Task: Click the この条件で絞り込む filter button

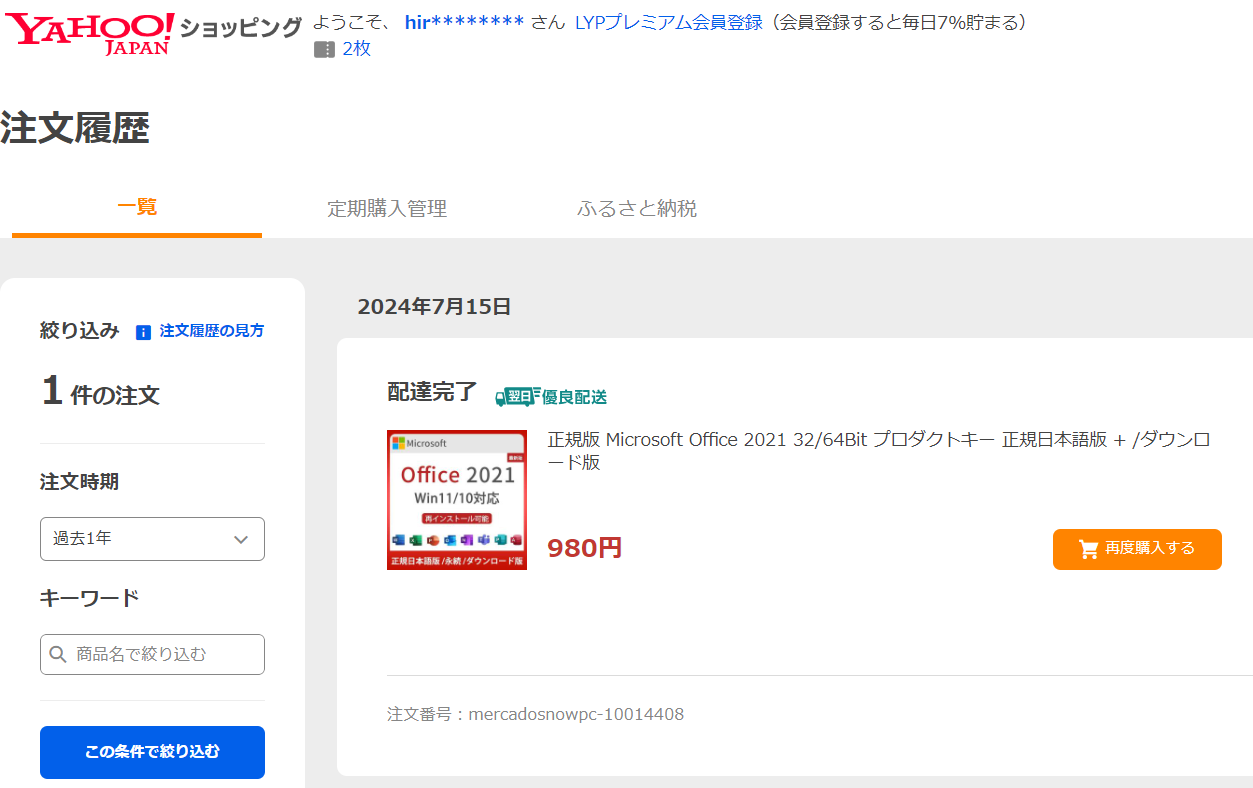Action: click(x=152, y=752)
